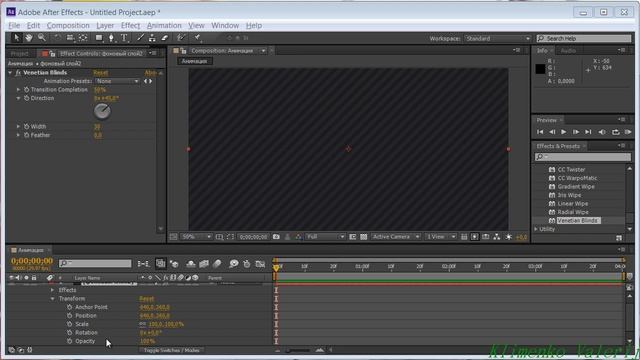Take a snapshot with camera icon
Image resolution: width=640 pixels, height=360 pixels.
(x=276, y=237)
